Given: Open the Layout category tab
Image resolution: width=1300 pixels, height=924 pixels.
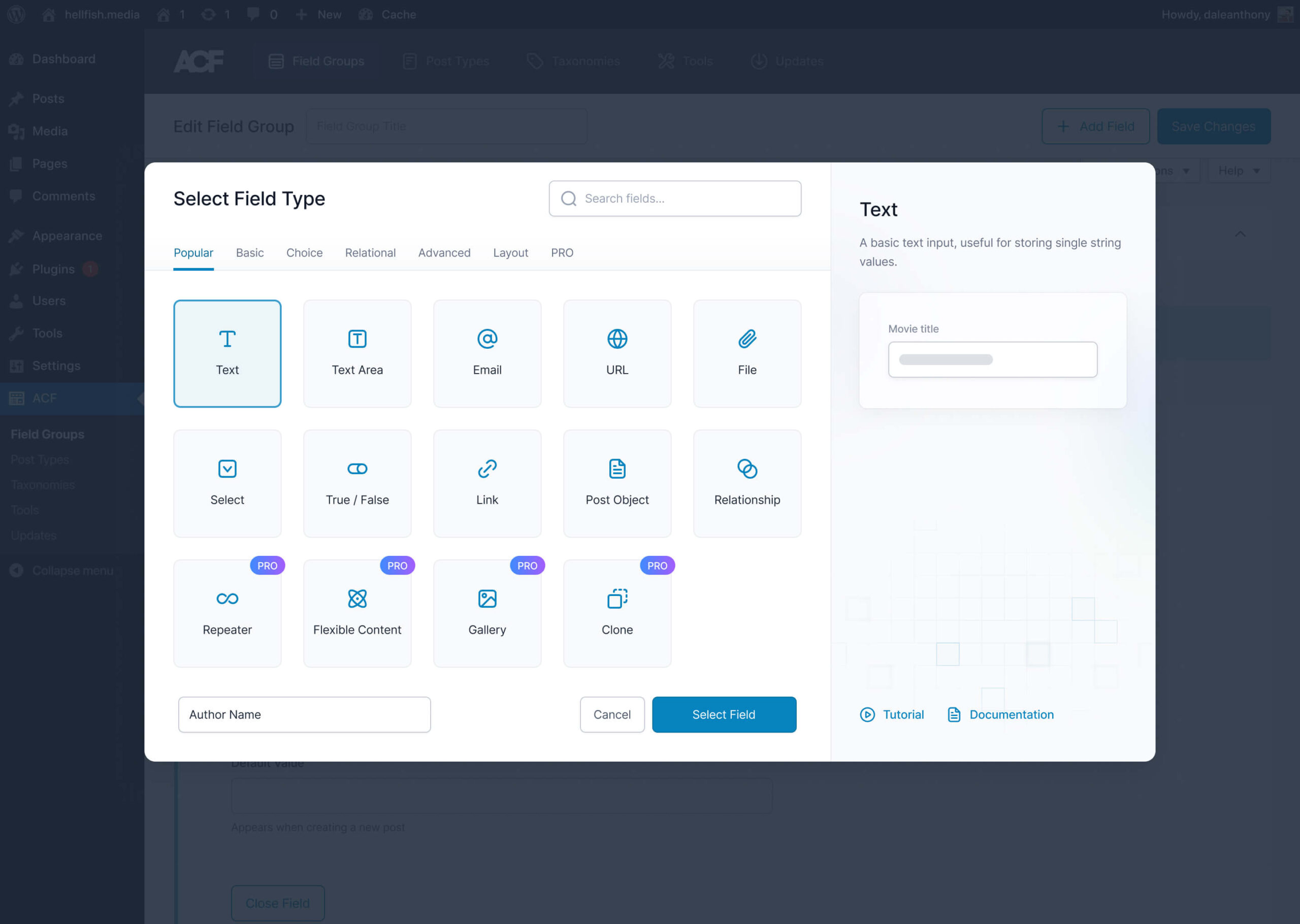Looking at the screenshot, I should click(x=511, y=252).
